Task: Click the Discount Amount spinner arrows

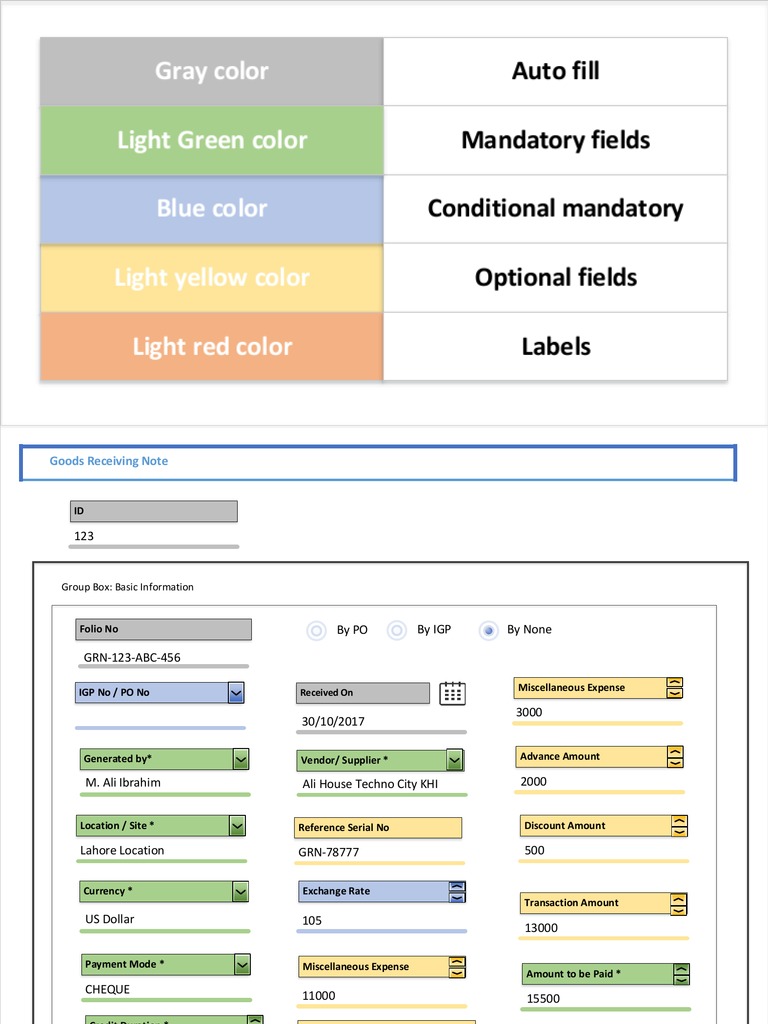Action: click(x=680, y=826)
